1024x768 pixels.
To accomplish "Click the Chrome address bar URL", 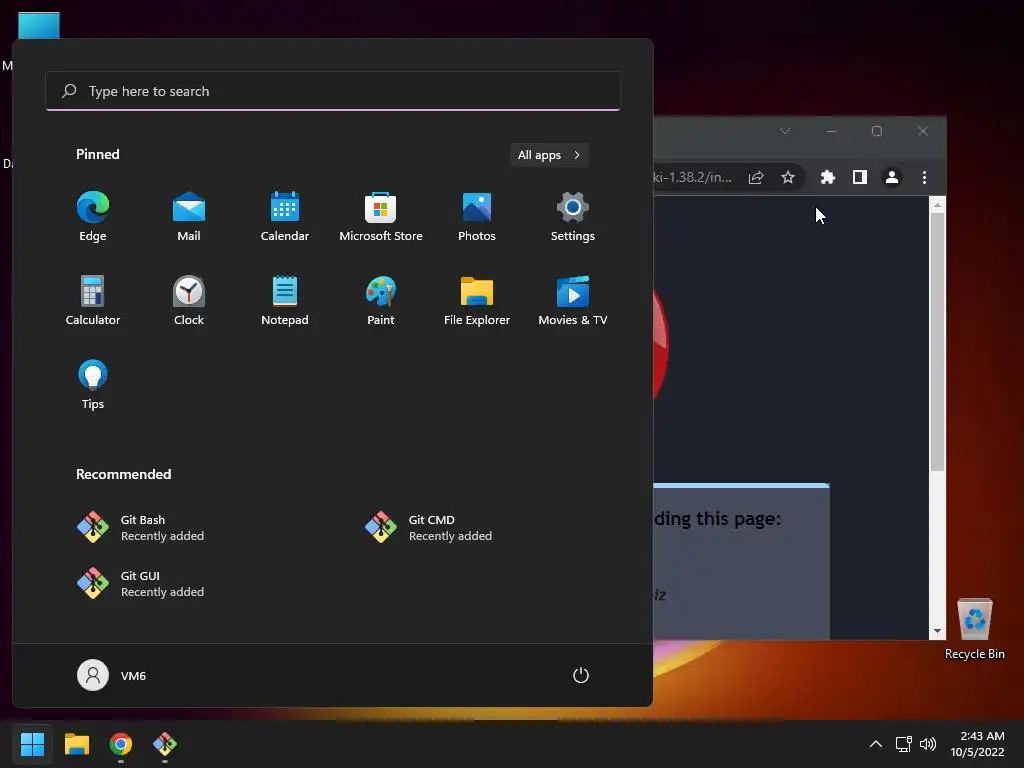I will pos(693,177).
